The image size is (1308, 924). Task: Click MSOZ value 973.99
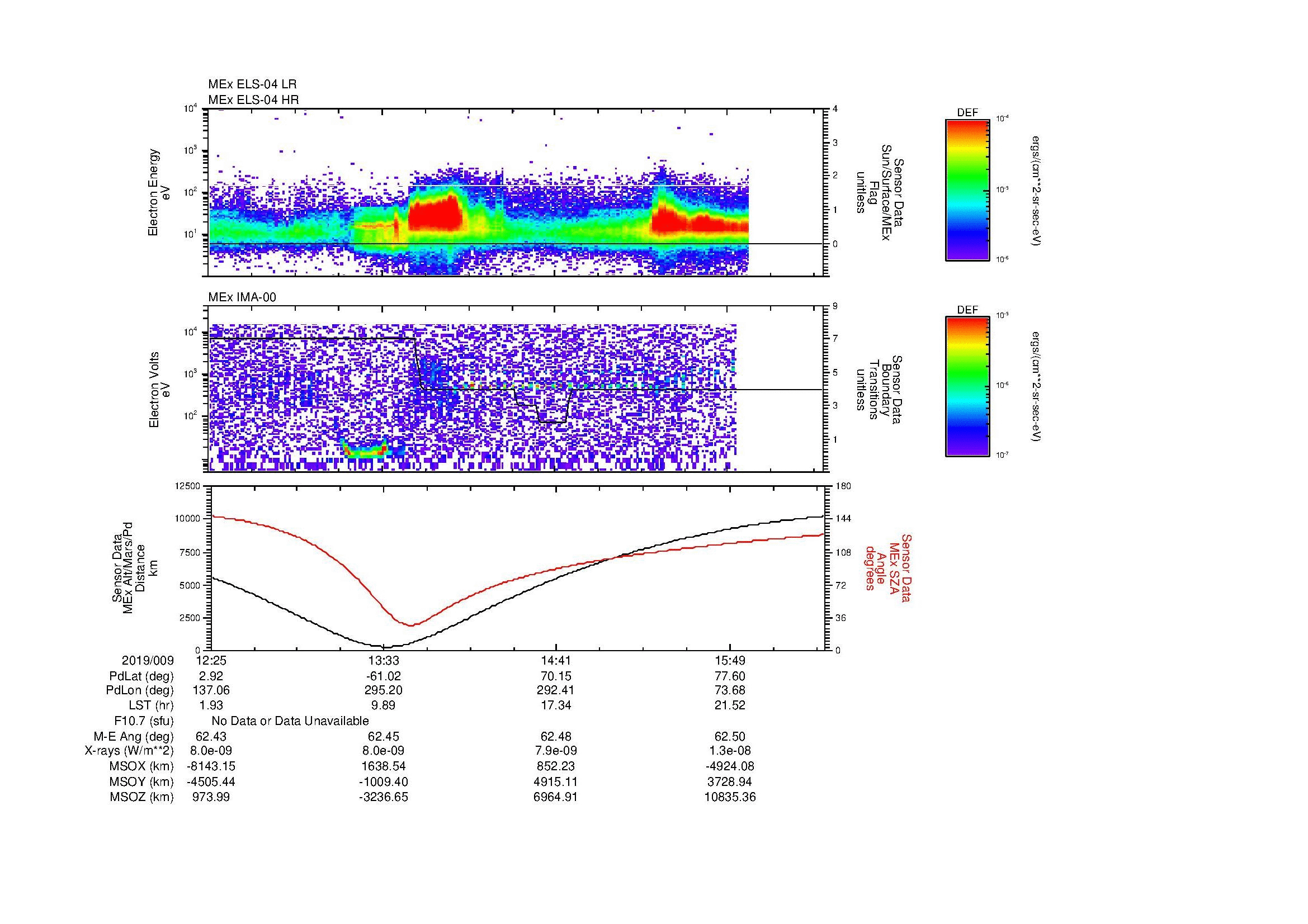click(210, 797)
